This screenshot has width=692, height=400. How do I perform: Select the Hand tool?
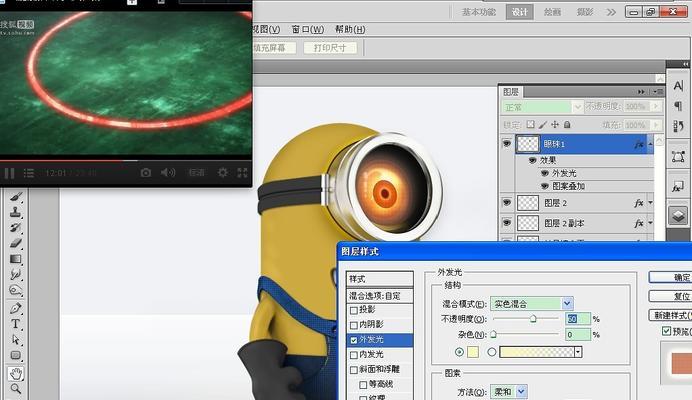coord(16,374)
